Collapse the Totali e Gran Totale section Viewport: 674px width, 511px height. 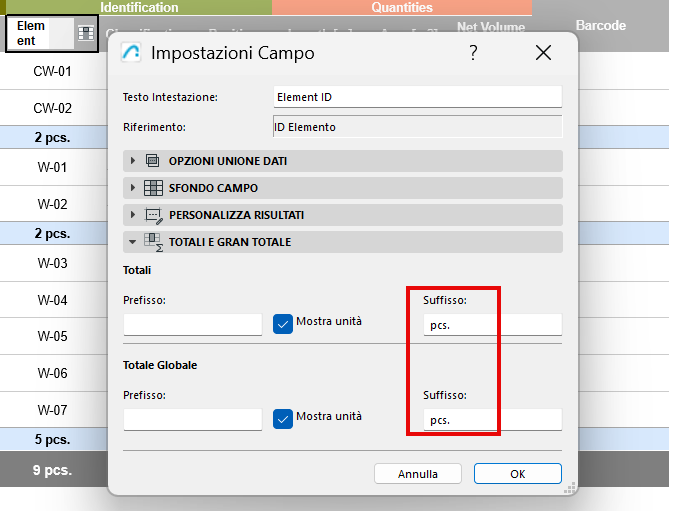point(132,242)
